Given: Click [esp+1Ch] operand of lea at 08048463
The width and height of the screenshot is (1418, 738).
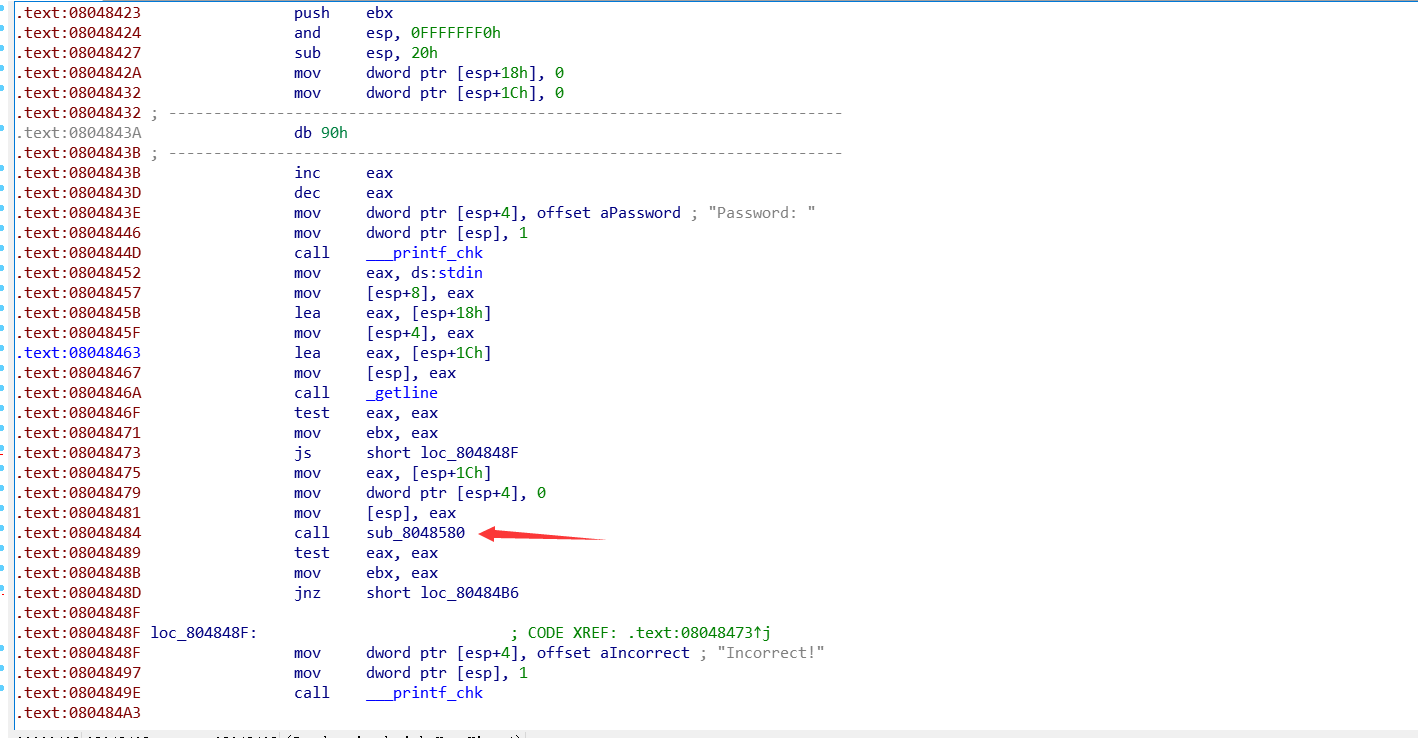Looking at the screenshot, I should (x=452, y=353).
